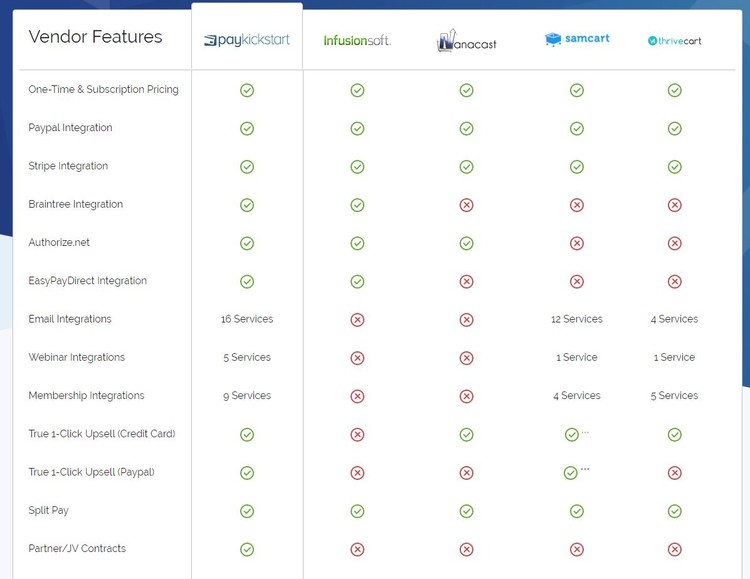Click ThriveCart checkmark for Split Pay

(x=674, y=511)
